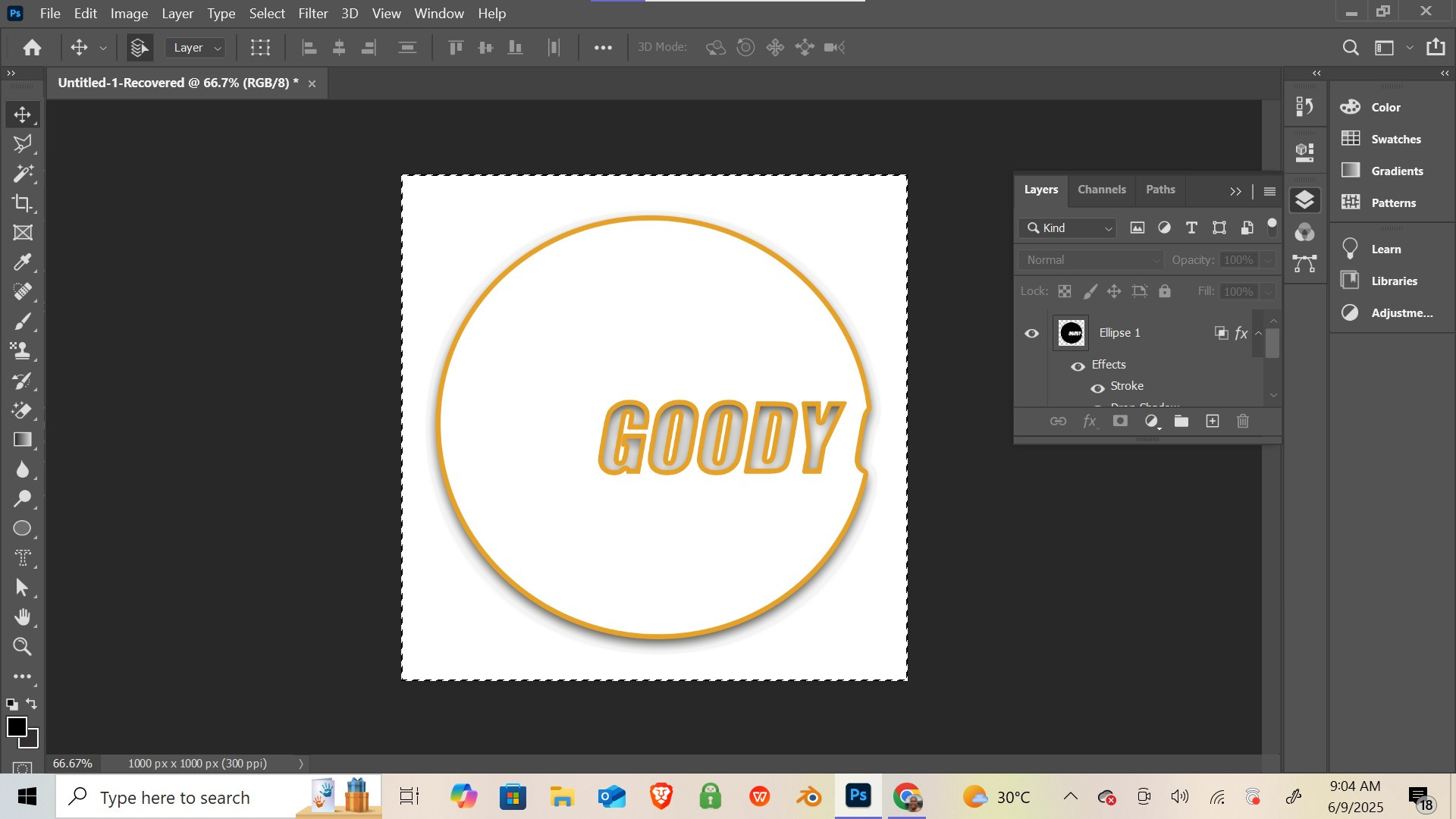Hide the Ellipse 1 layer
The height and width of the screenshot is (819, 1456).
point(1031,334)
